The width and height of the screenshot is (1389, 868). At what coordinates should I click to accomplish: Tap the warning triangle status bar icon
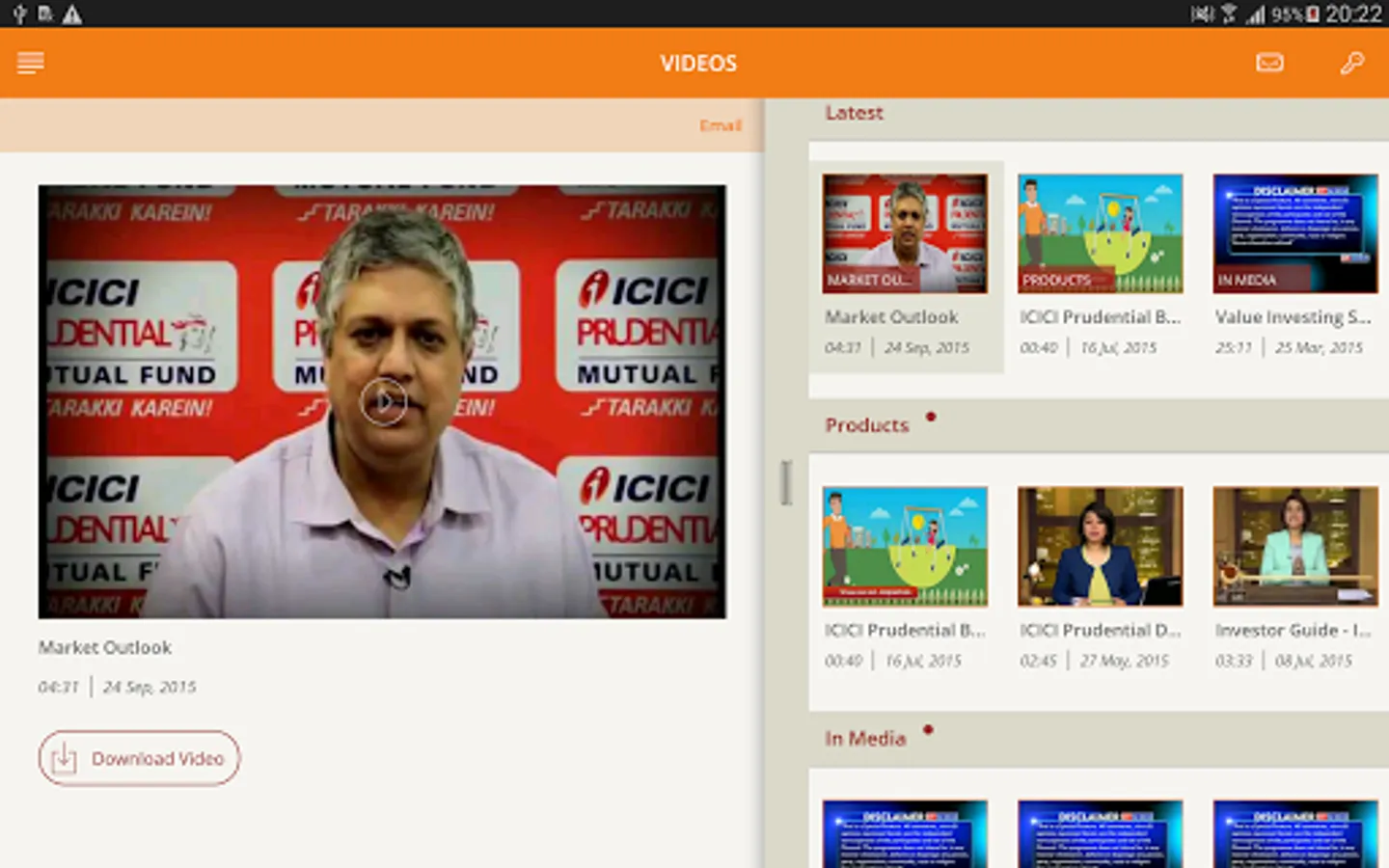72,14
